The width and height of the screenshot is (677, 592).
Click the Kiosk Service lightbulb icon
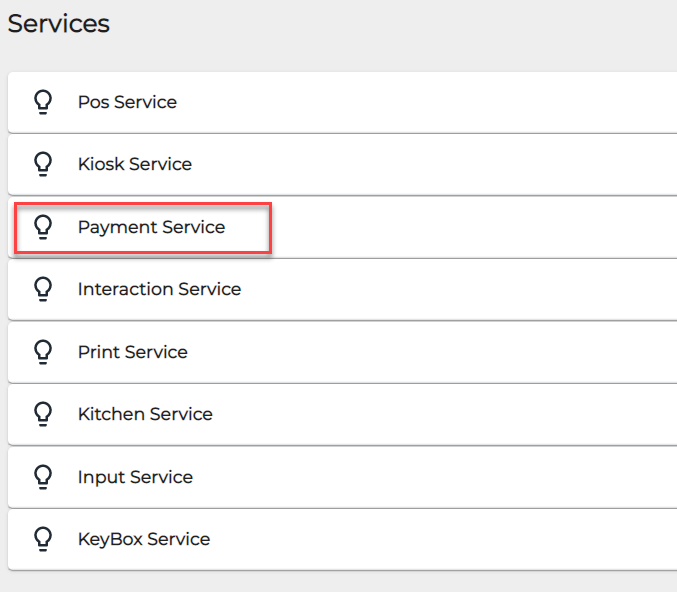click(x=43, y=164)
